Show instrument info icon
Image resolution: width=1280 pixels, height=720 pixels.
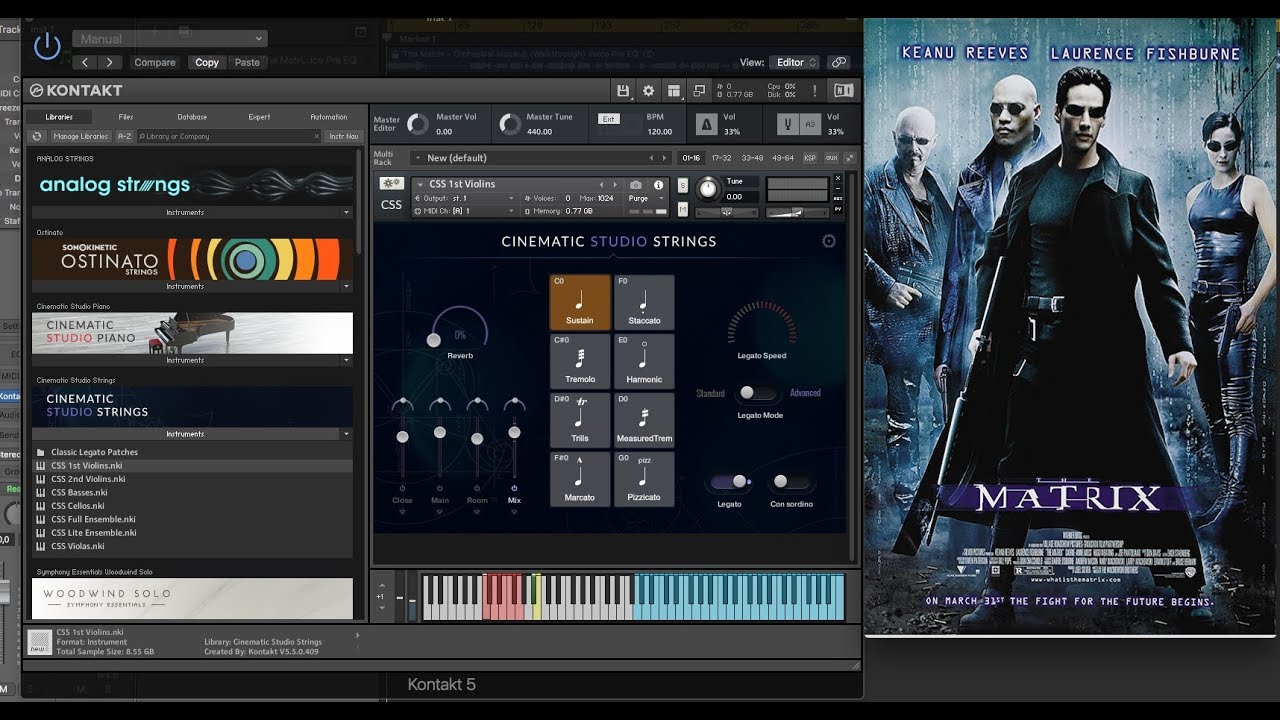658,184
